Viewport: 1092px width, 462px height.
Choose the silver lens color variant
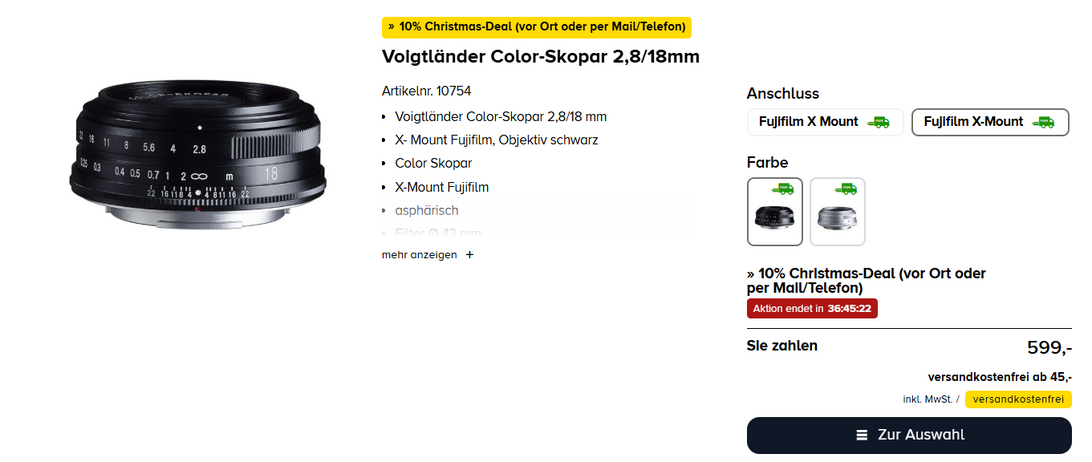838,212
